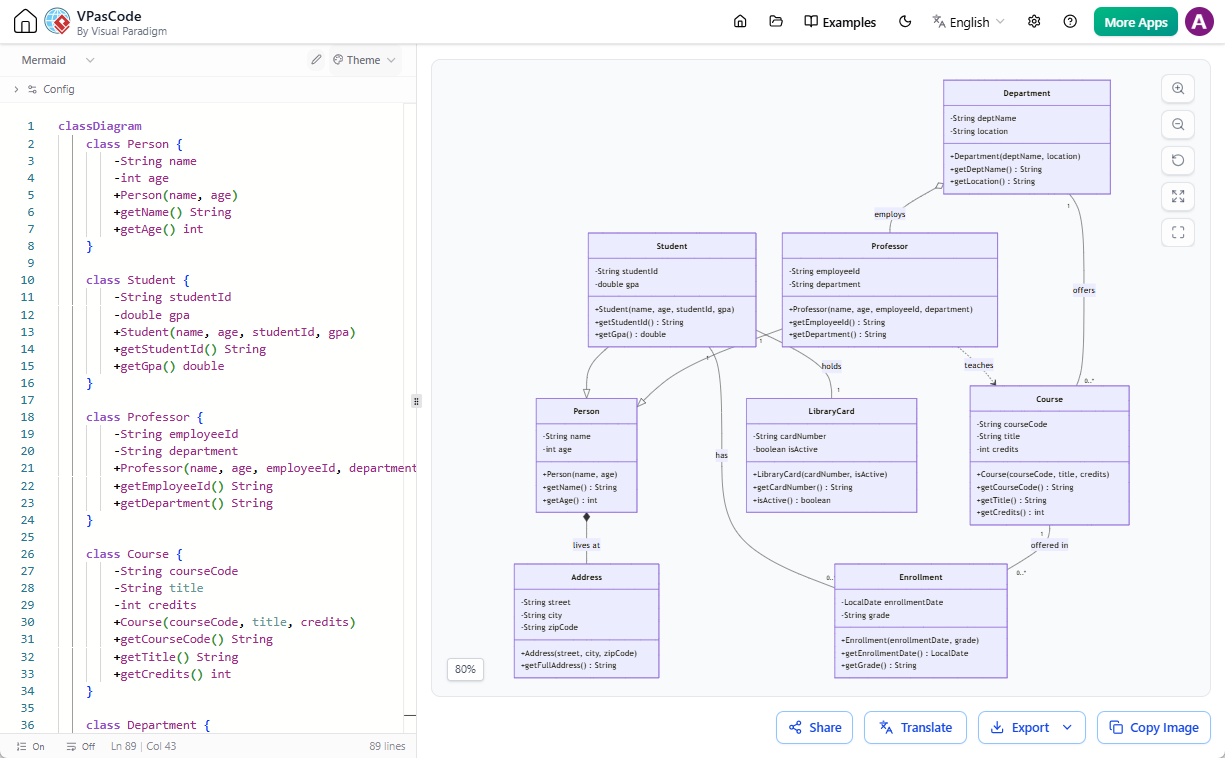Click the class Course line in editor
1225x758 pixels.
[134, 554]
